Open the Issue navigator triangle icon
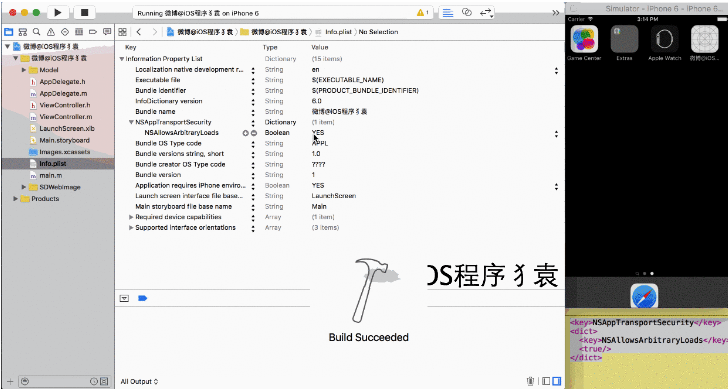This screenshot has width=728, height=389. (51, 32)
